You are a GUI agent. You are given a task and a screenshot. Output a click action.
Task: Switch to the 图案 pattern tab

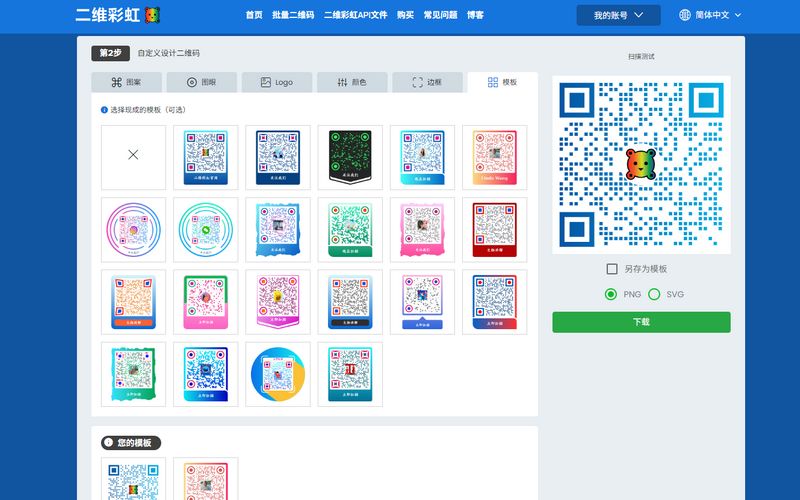pos(126,82)
